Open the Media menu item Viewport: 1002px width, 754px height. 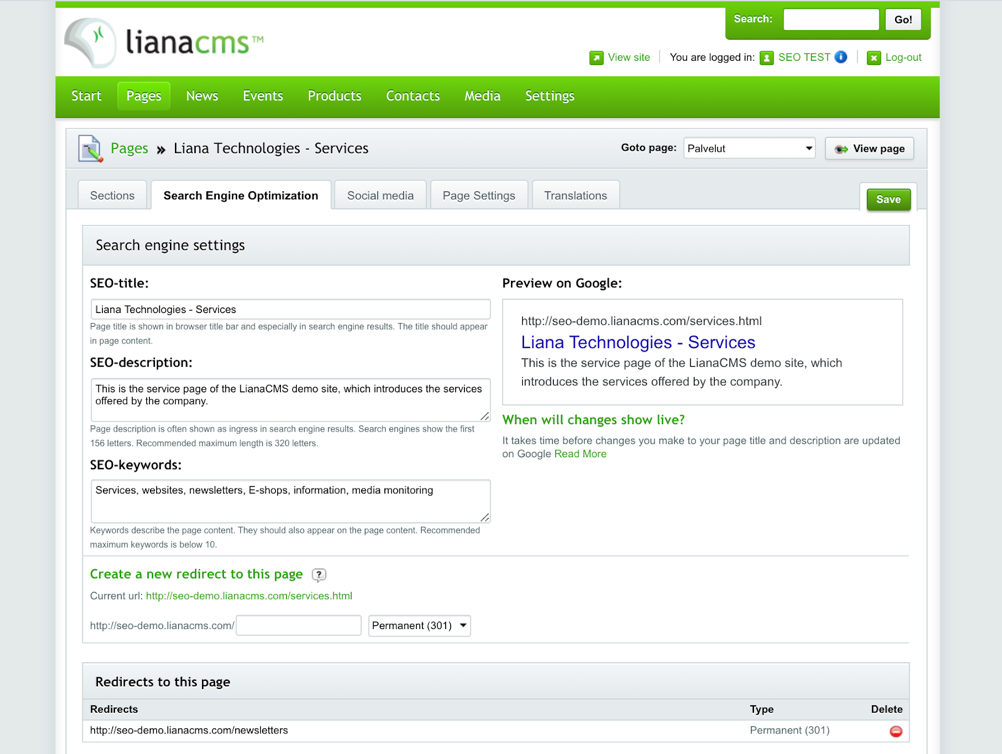[x=482, y=96]
